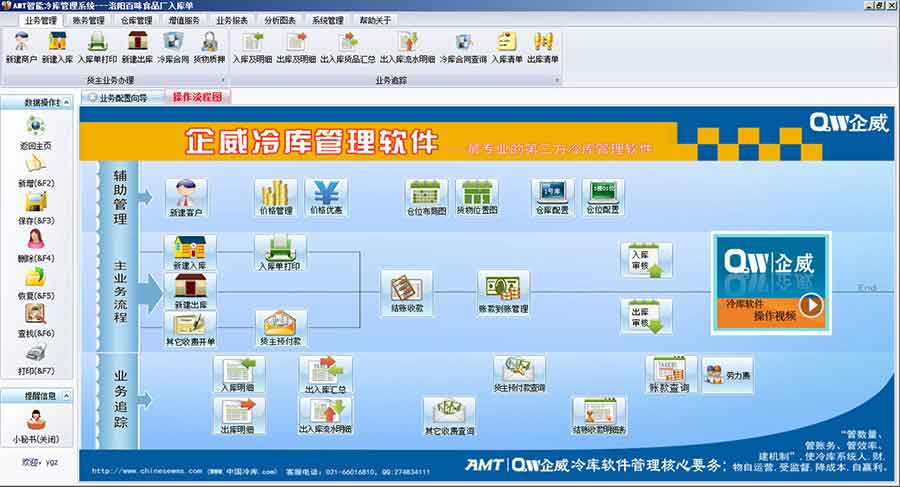
Task: Open 结账收款 in the flowchart
Action: [407, 292]
